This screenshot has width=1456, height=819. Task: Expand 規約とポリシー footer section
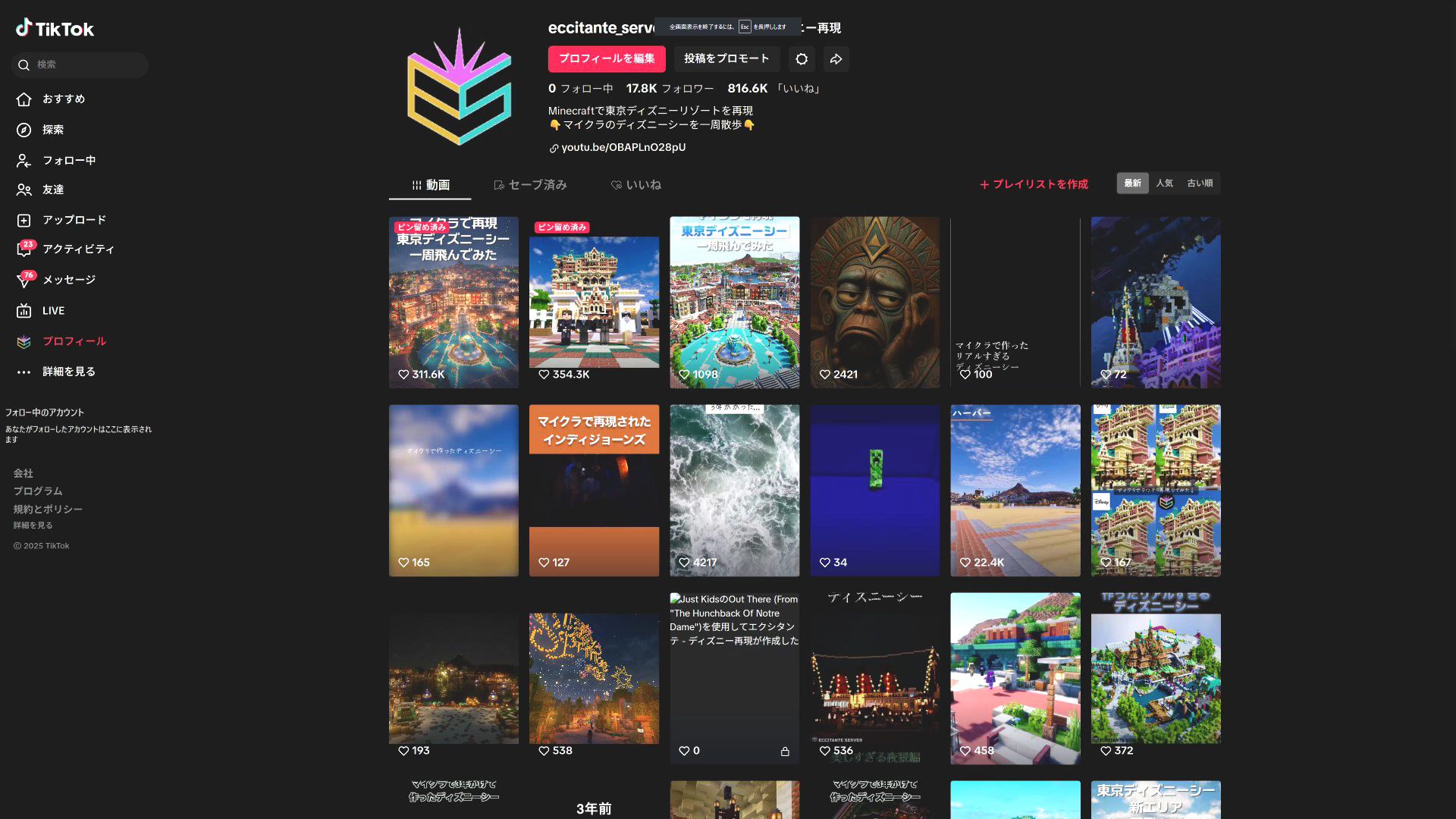pyautogui.click(x=47, y=510)
